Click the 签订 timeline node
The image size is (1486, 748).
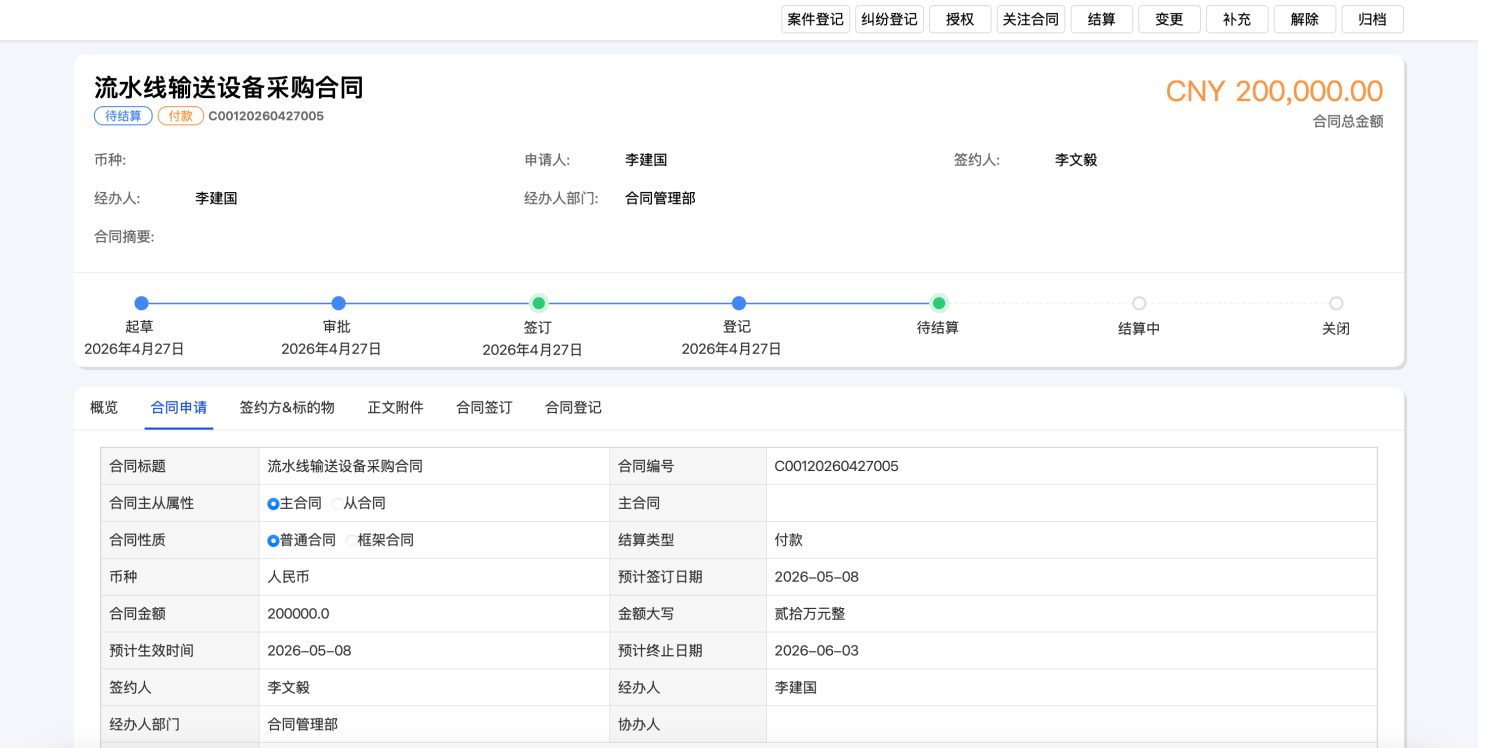tap(538, 303)
